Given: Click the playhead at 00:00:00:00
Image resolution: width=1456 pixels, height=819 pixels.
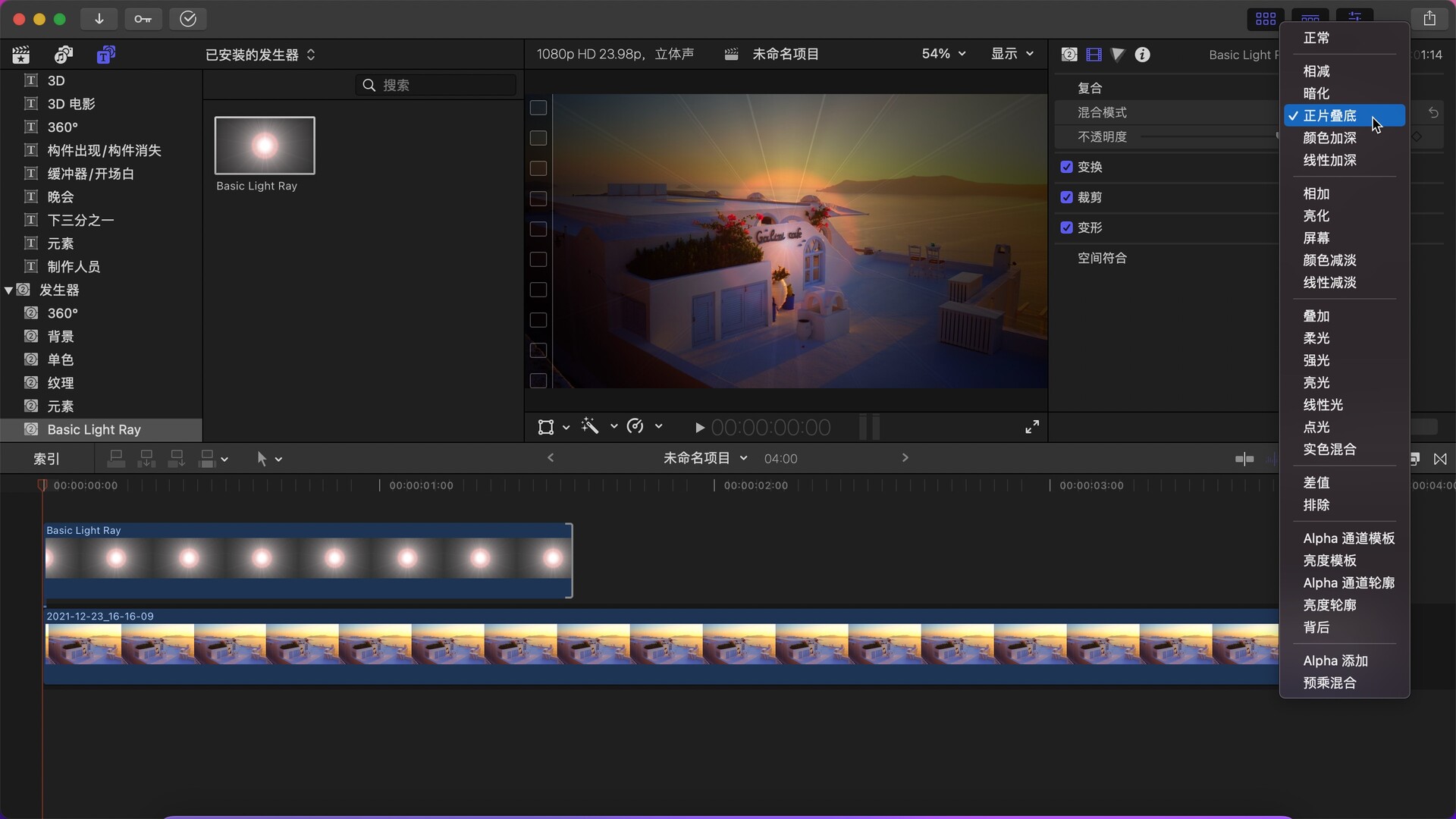Looking at the screenshot, I should pyautogui.click(x=42, y=485).
